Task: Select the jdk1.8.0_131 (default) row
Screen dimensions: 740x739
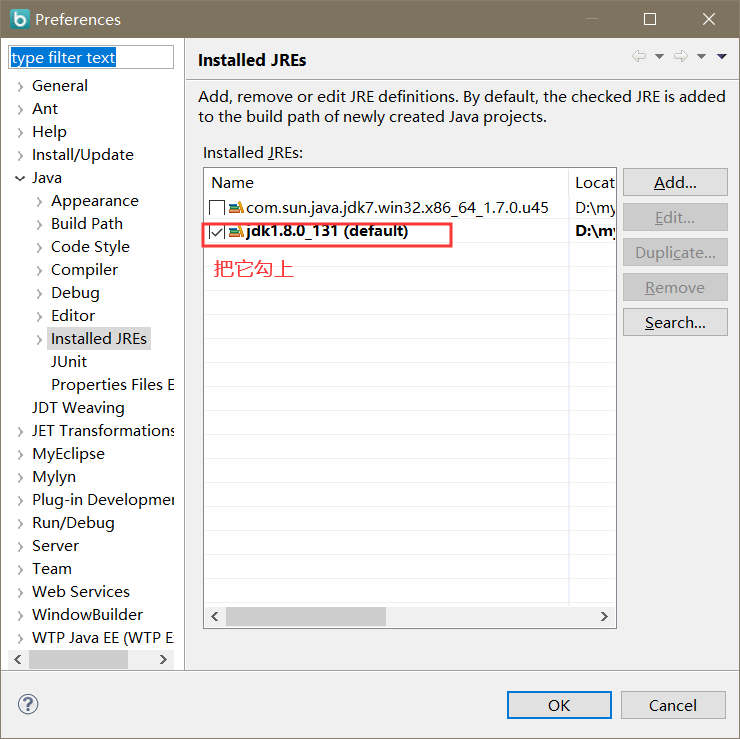Action: click(x=410, y=231)
